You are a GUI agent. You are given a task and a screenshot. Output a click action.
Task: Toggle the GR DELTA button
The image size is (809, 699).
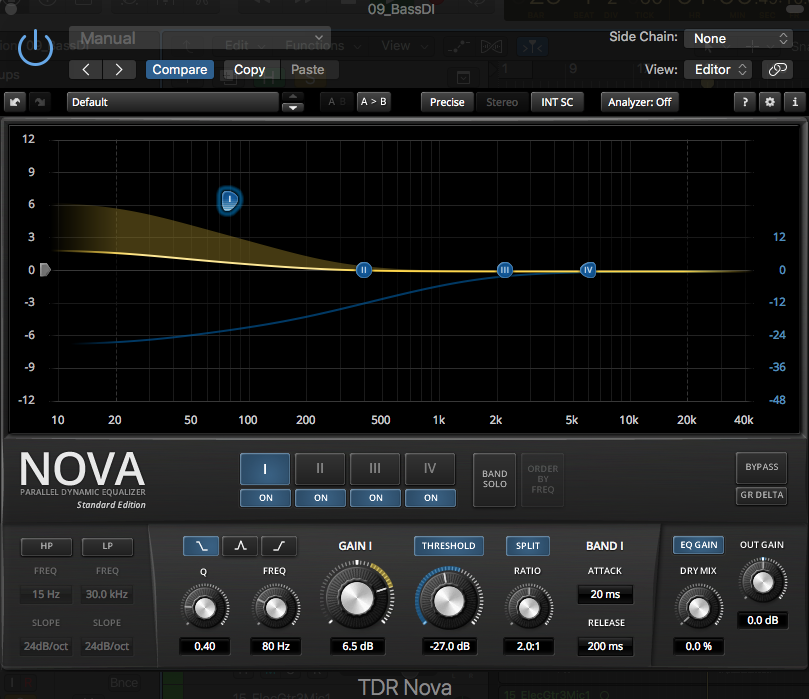click(762, 495)
